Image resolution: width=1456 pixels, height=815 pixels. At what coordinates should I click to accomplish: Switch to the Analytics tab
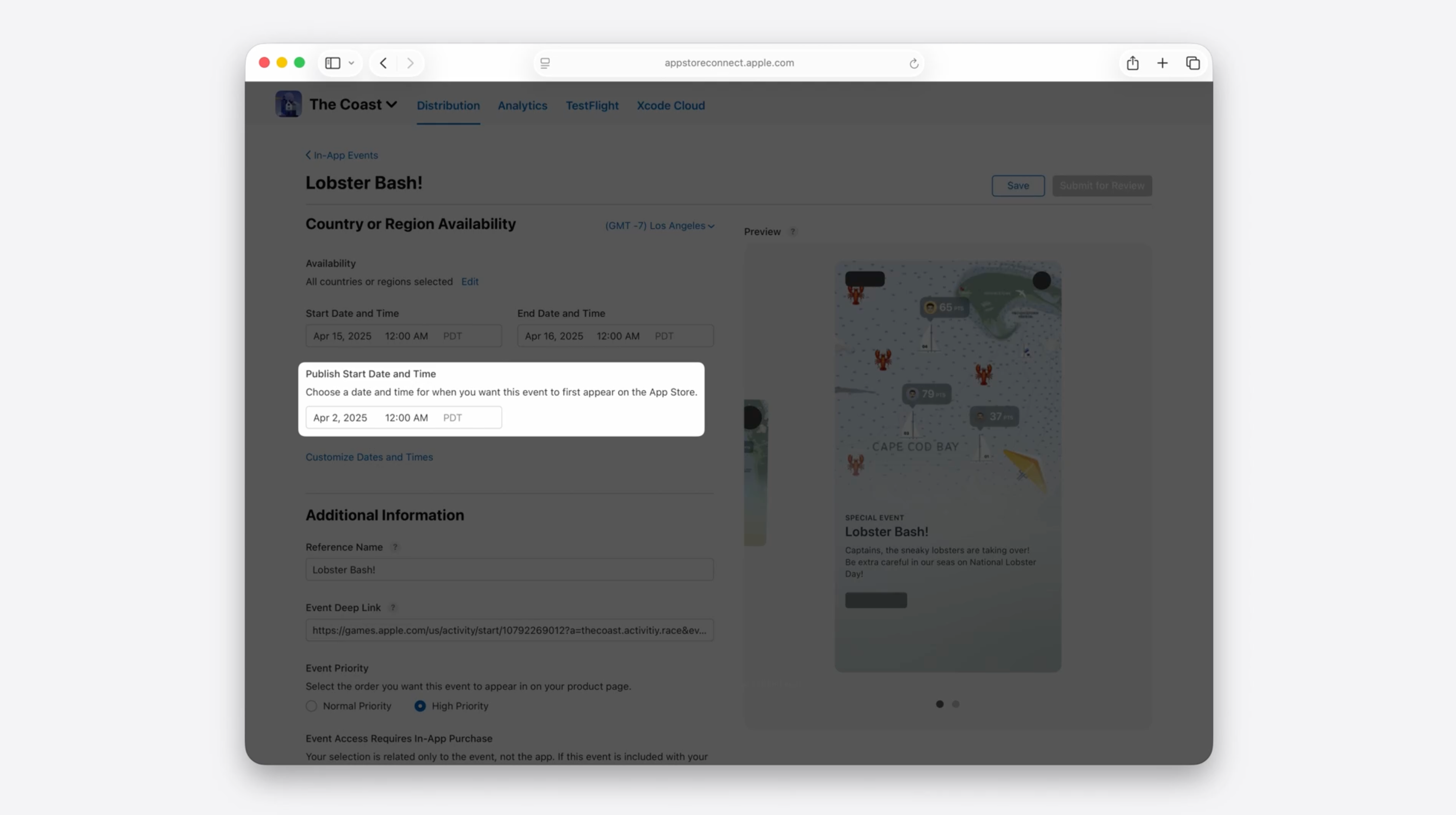[522, 105]
